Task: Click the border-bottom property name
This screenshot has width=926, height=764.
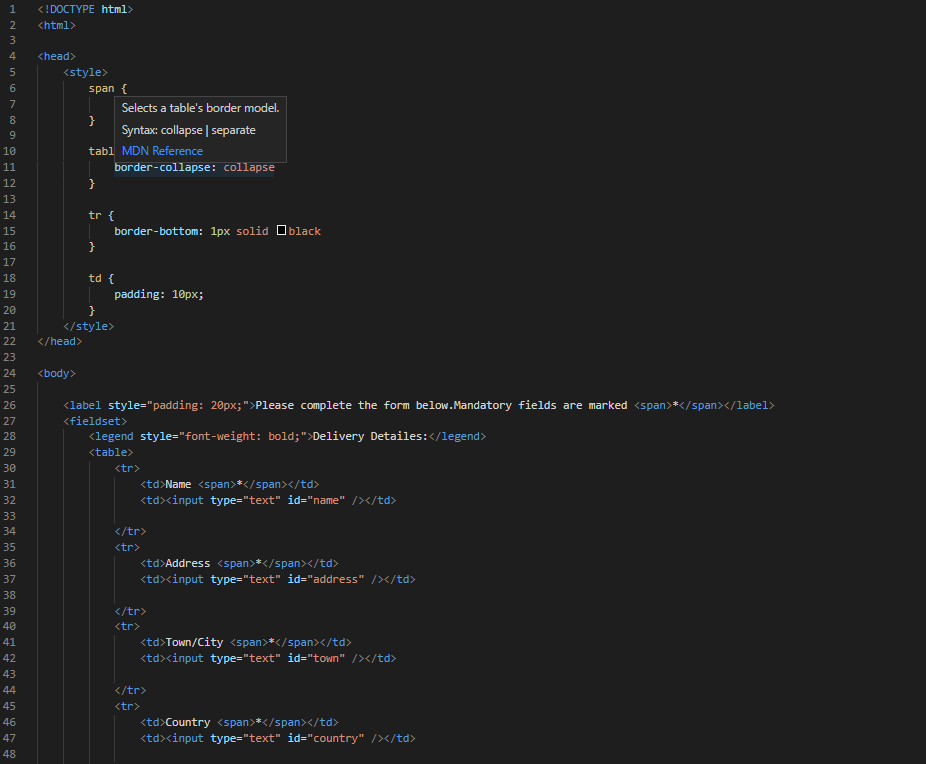Action: (x=157, y=231)
